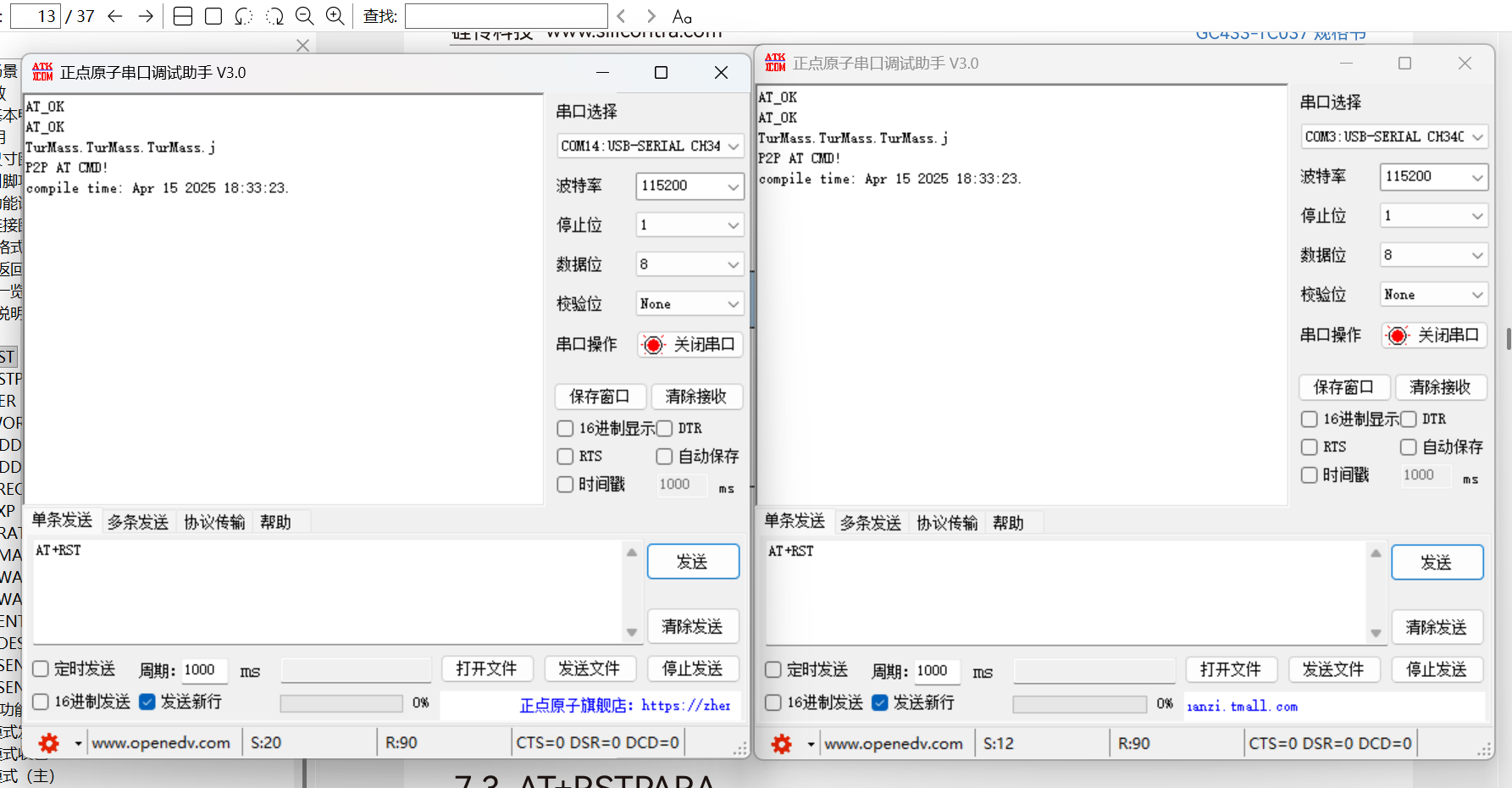1512x788 pixels.
Task: Jump to previous search match in PDF
Action: coord(622,16)
